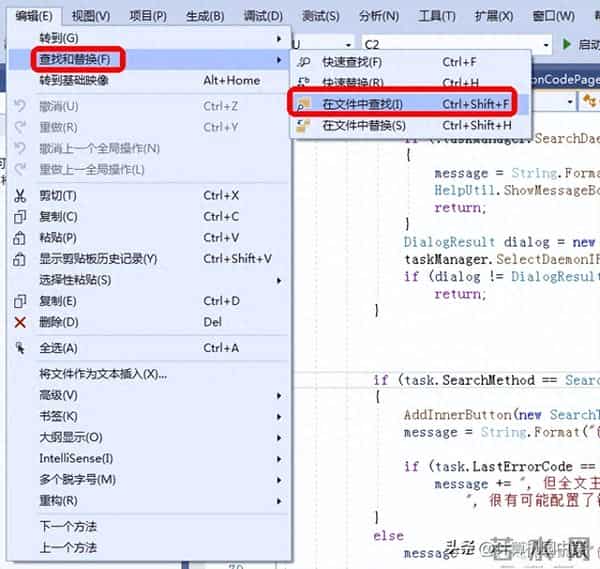Open the 扩展(X) menu
The width and height of the screenshot is (600, 569).
tap(494, 16)
